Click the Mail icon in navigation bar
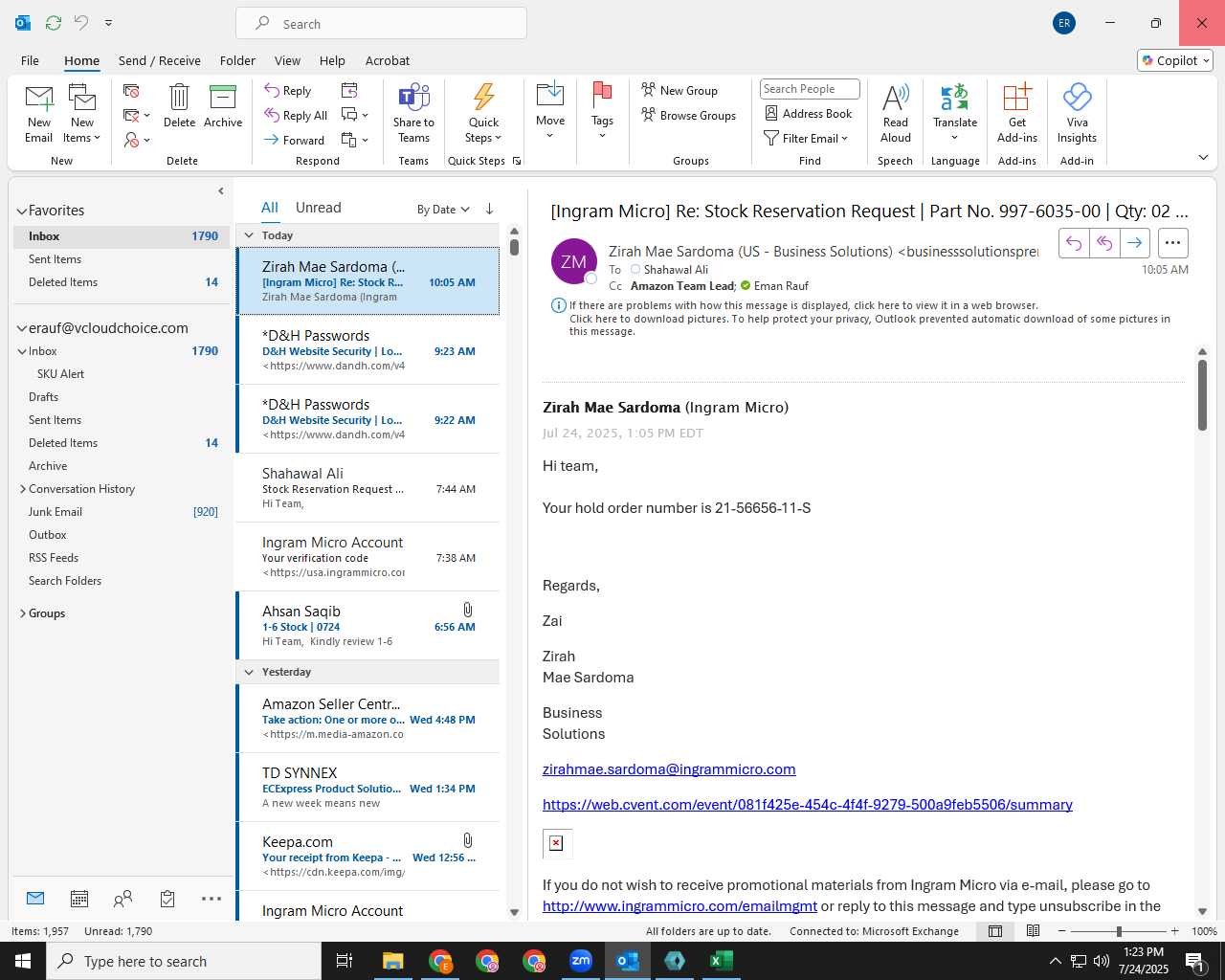 click(35, 899)
